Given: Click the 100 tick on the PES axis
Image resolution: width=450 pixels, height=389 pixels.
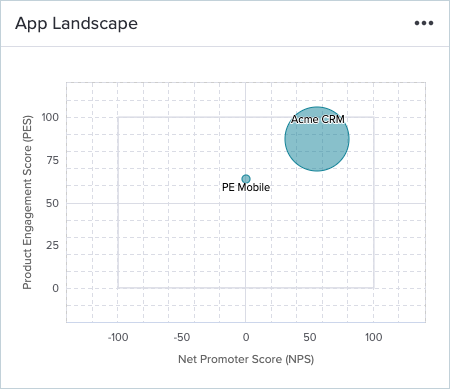Looking at the screenshot, I should coord(50,117).
